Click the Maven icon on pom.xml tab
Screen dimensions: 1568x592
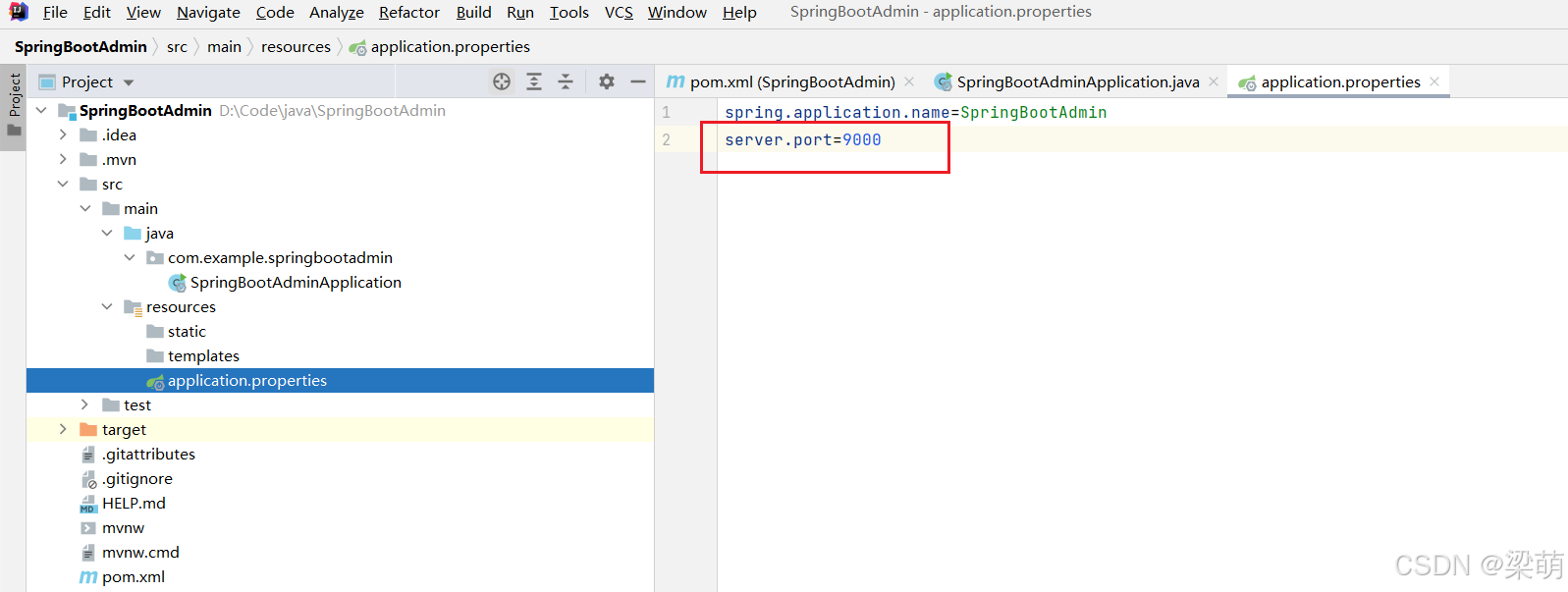pyautogui.click(x=676, y=81)
